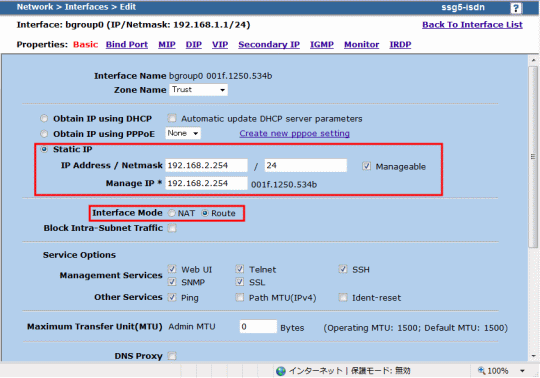Open the zoom level dropdown arrow
This screenshot has height=378, width=540.
[x=522, y=371]
